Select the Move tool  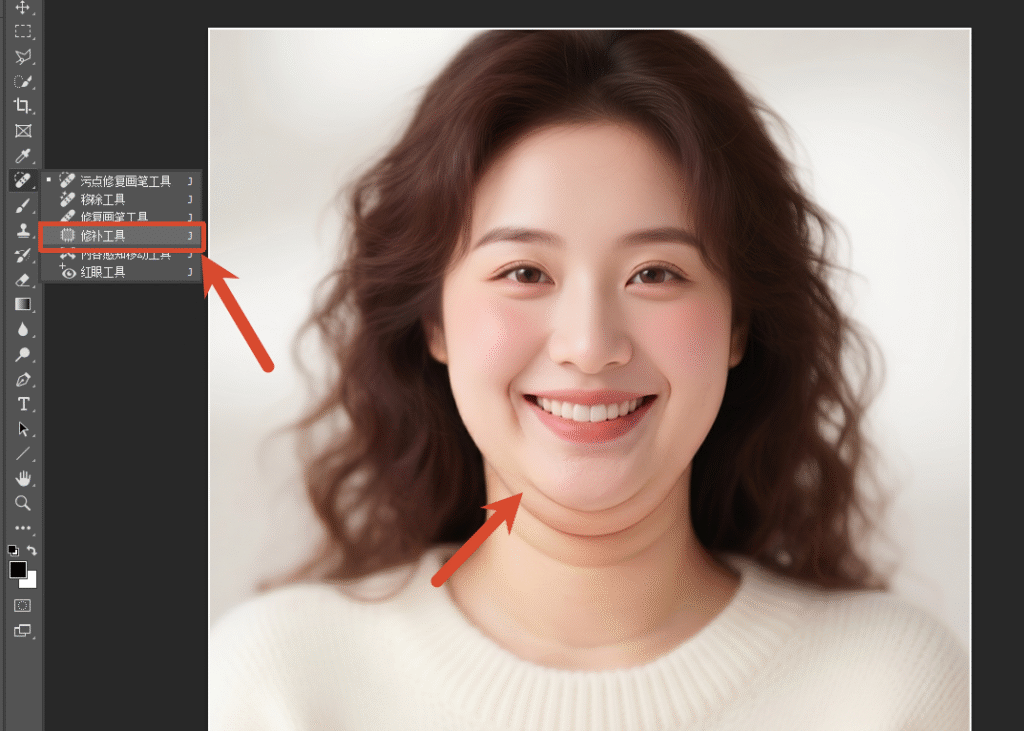(22, 8)
